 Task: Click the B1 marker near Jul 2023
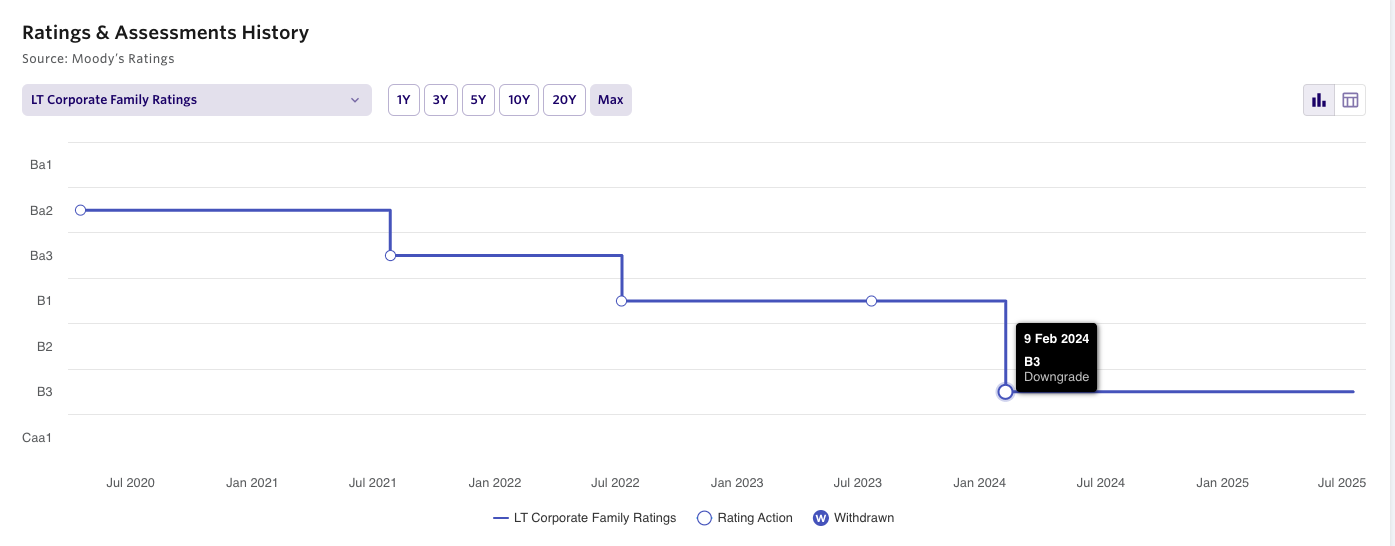(871, 301)
